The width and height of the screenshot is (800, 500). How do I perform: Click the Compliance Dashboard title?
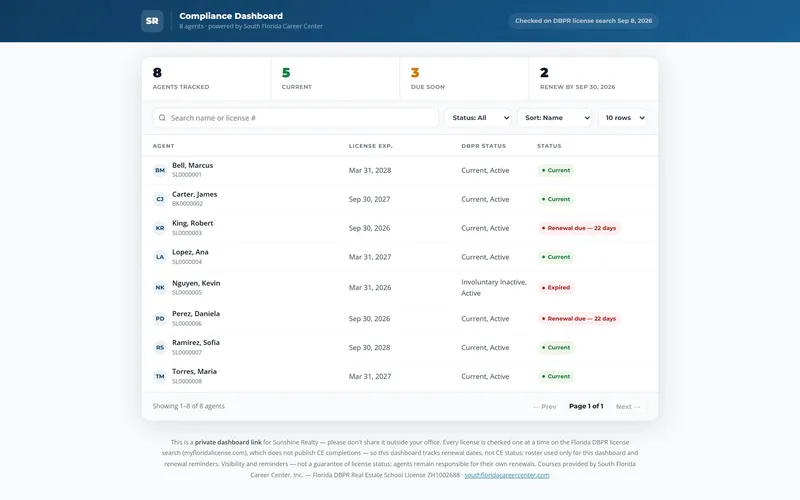pyautogui.click(x=231, y=16)
